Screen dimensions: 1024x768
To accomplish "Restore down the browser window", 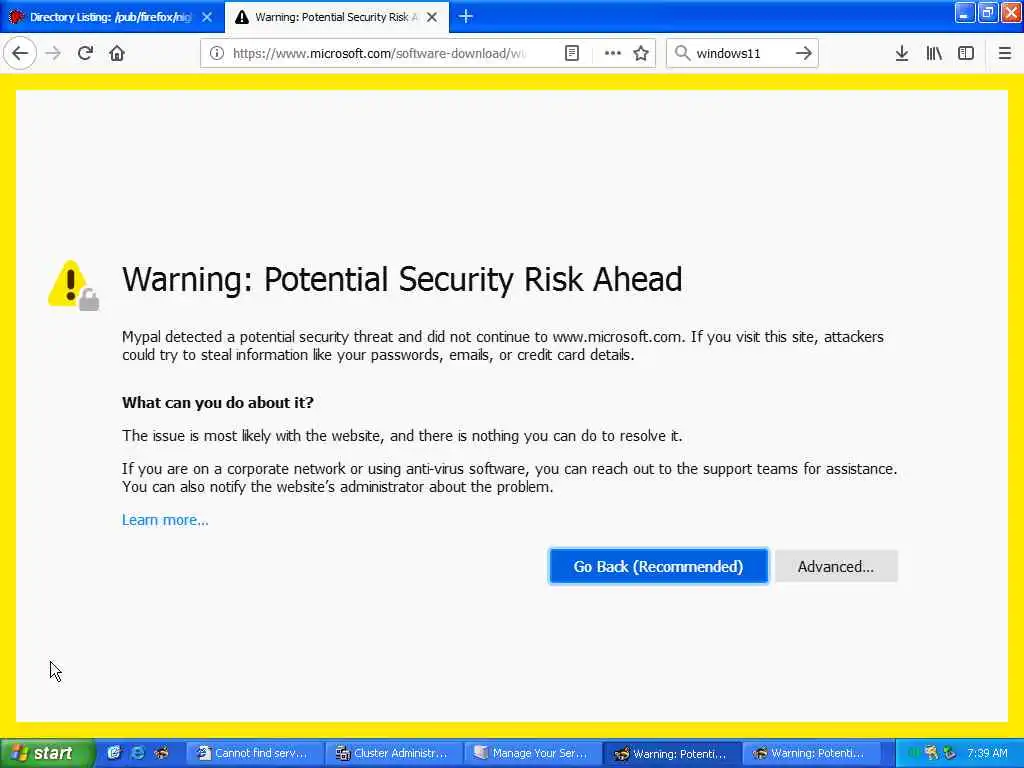I will tap(987, 12).
